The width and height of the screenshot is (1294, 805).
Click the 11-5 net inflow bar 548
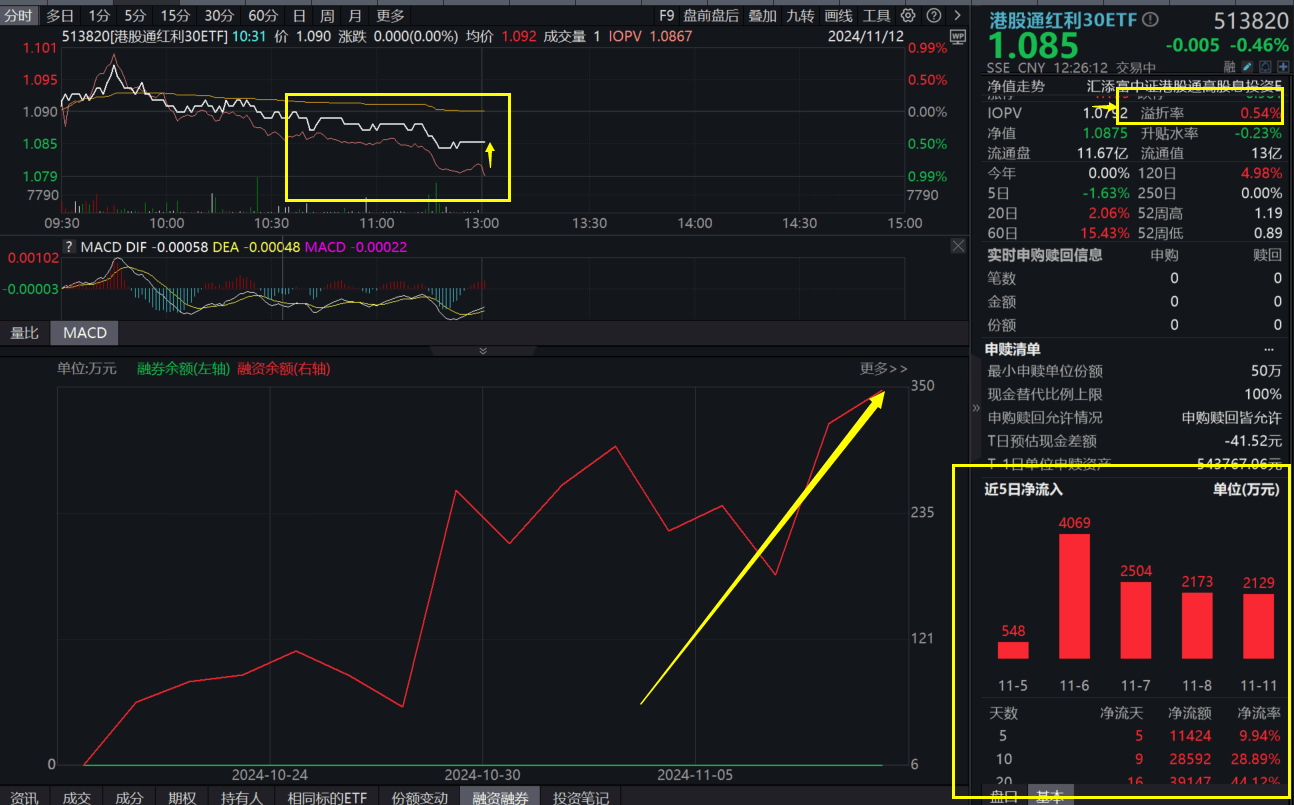(1013, 650)
